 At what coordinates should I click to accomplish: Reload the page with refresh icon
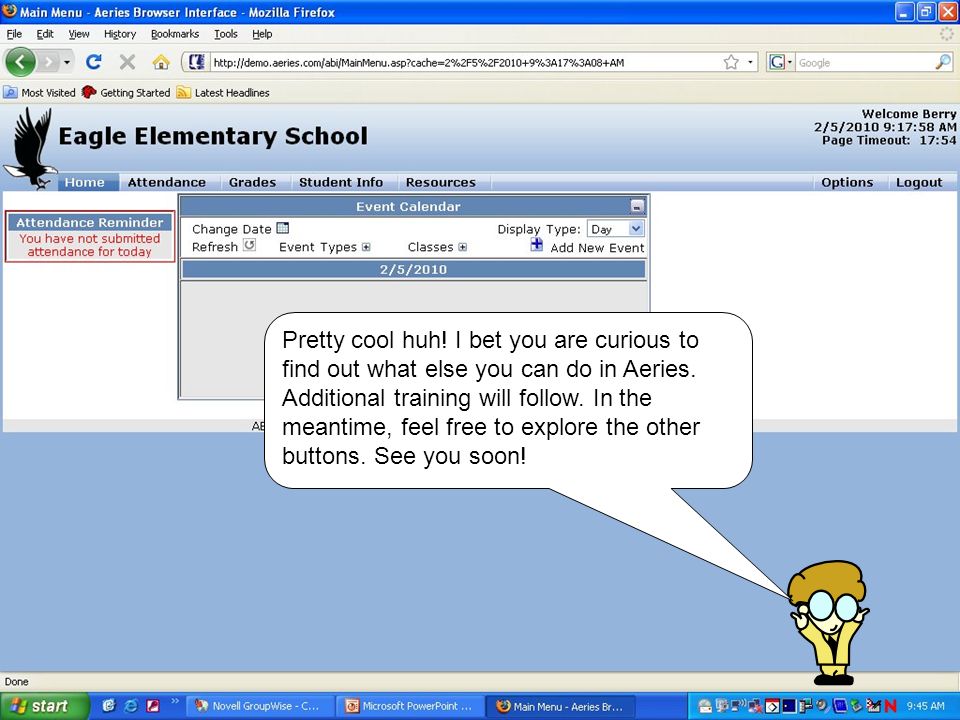coord(94,62)
